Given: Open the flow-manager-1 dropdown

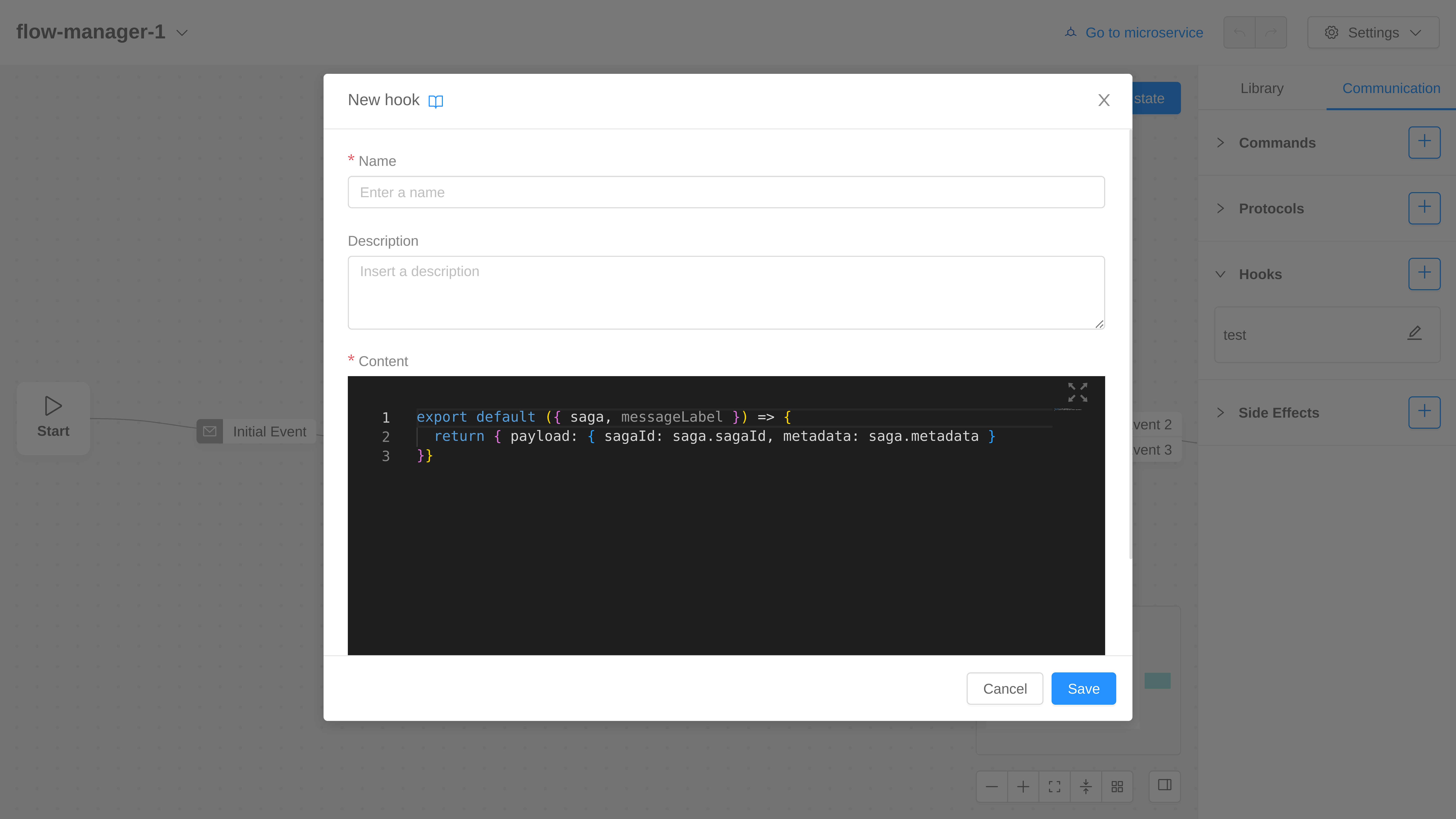Looking at the screenshot, I should click(x=182, y=33).
